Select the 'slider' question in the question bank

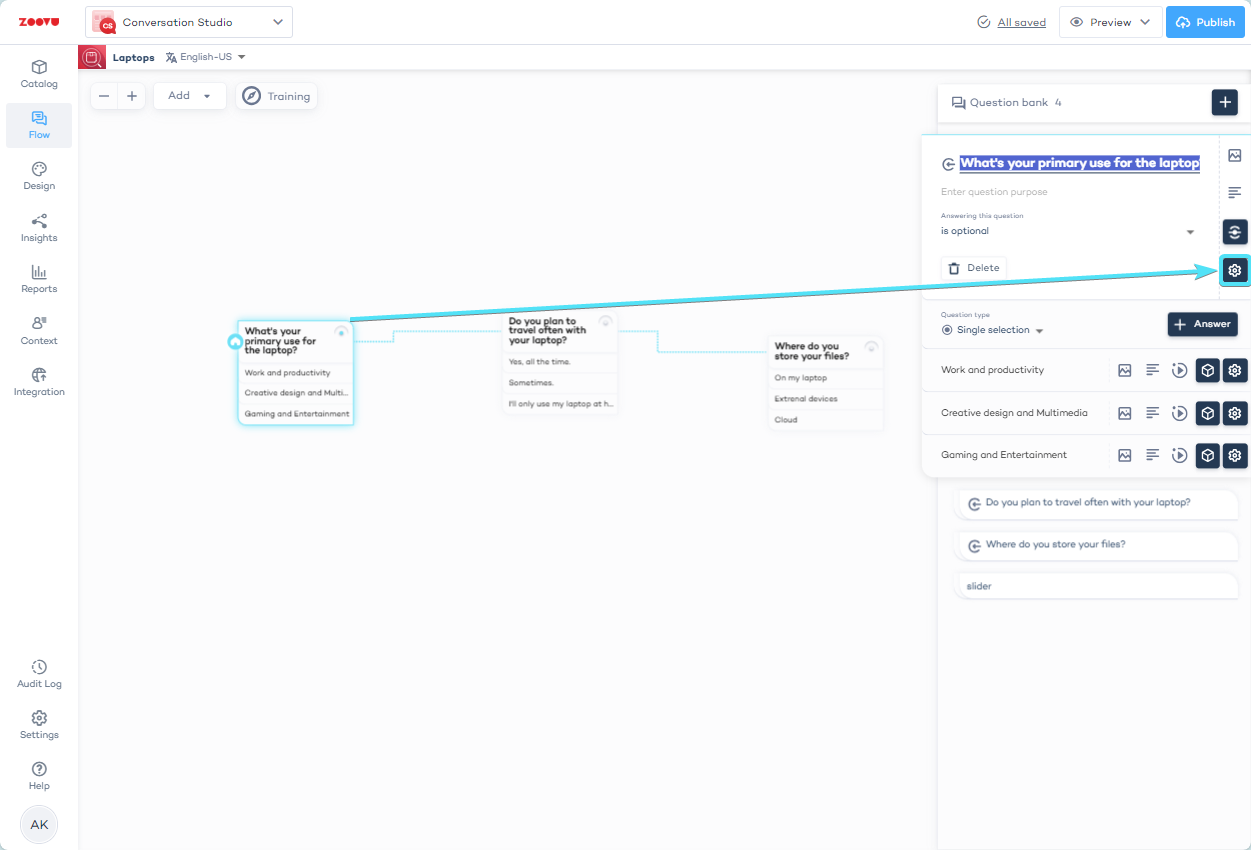coord(1096,586)
